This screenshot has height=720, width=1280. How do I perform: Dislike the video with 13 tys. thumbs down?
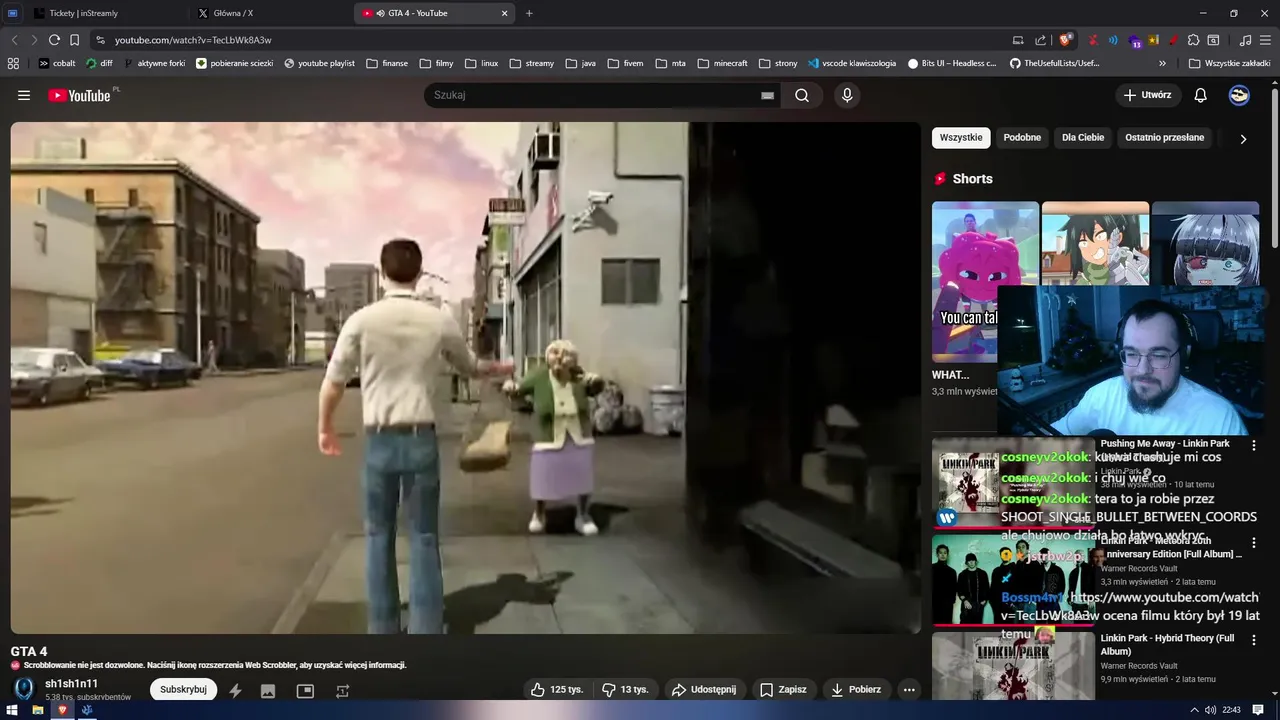625,689
